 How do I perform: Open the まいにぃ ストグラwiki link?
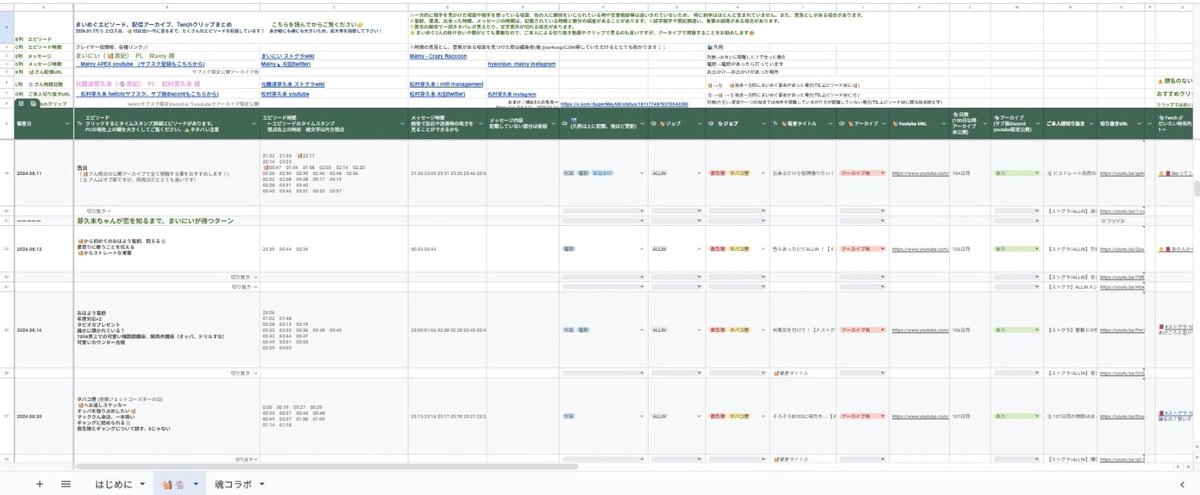pos(287,56)
